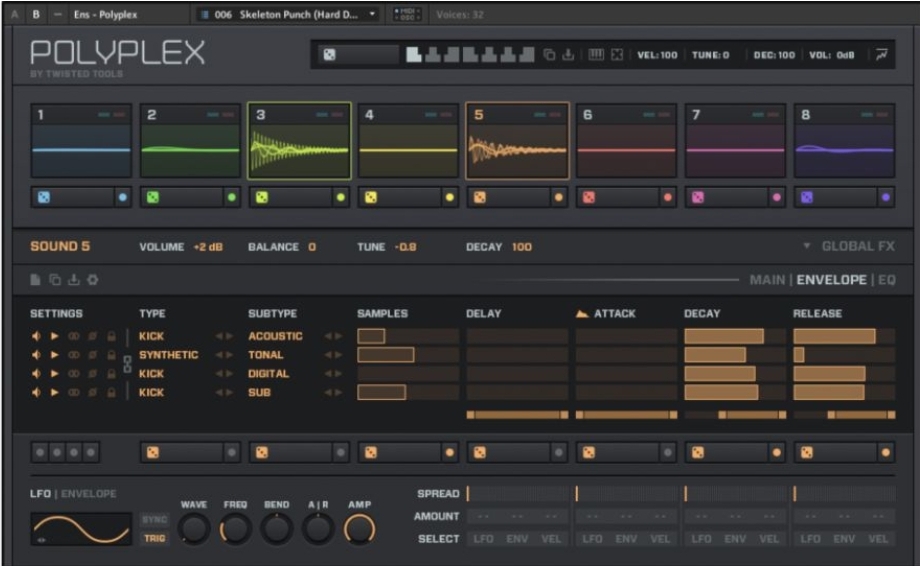The height and width of the screenshot is (566, 920).
Task: Randomize the SAMPLES column with dice
Action: pos(371,452)
